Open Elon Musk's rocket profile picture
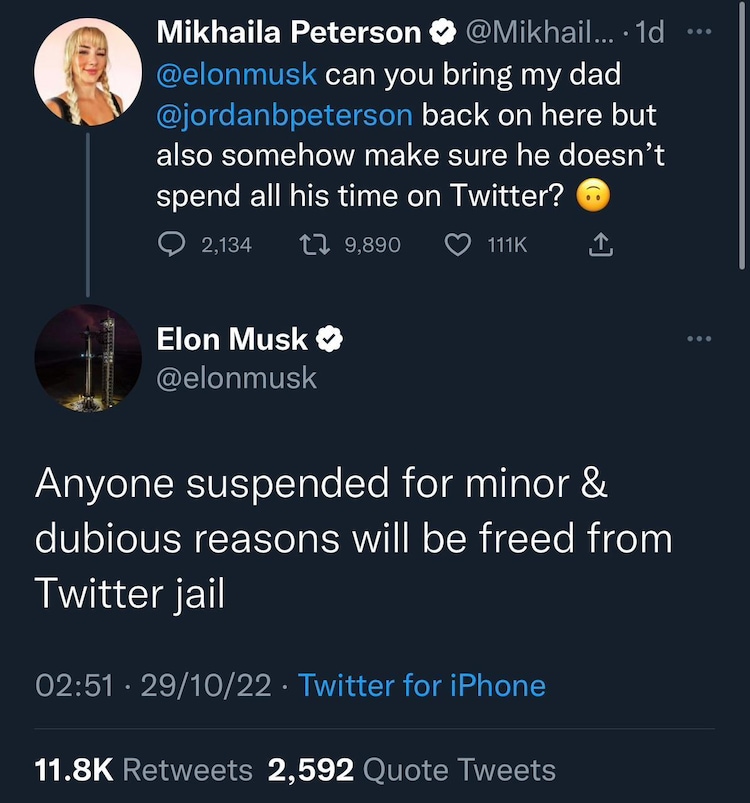Image resolution: width=750 pixels, height=803 pixels. point(88,359)
